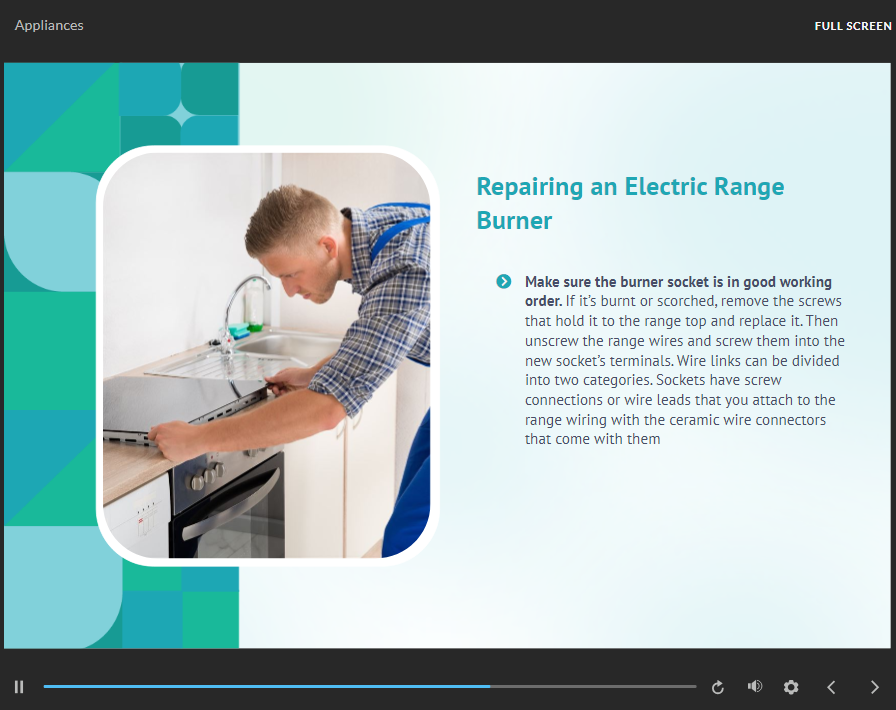Advance to the next slide arrow
Viewport: 896px width, 710px height.
(x=874, y=687)
